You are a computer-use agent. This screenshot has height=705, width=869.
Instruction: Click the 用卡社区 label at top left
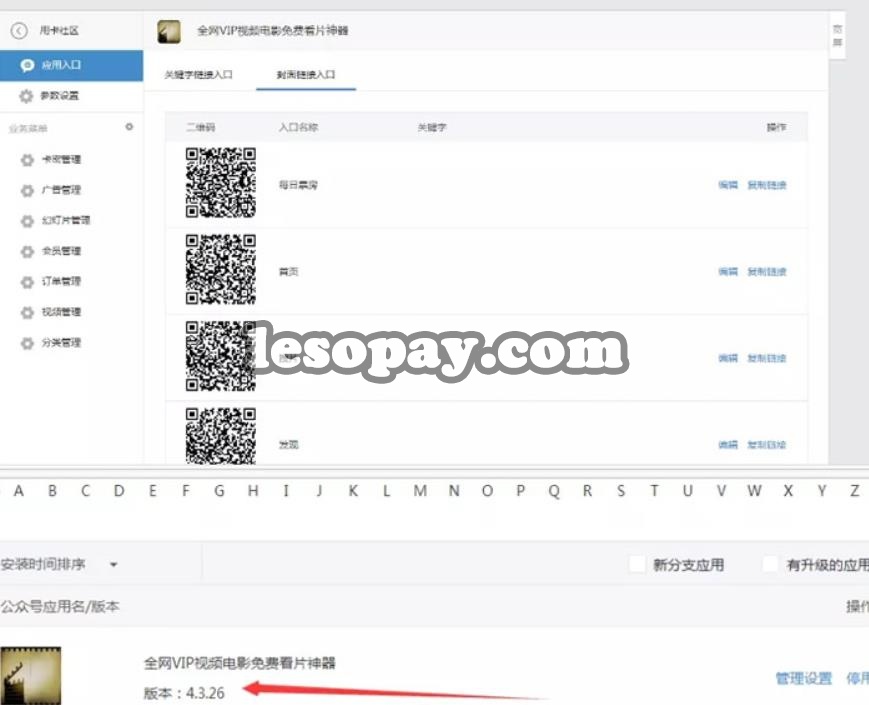coord(59,30)
